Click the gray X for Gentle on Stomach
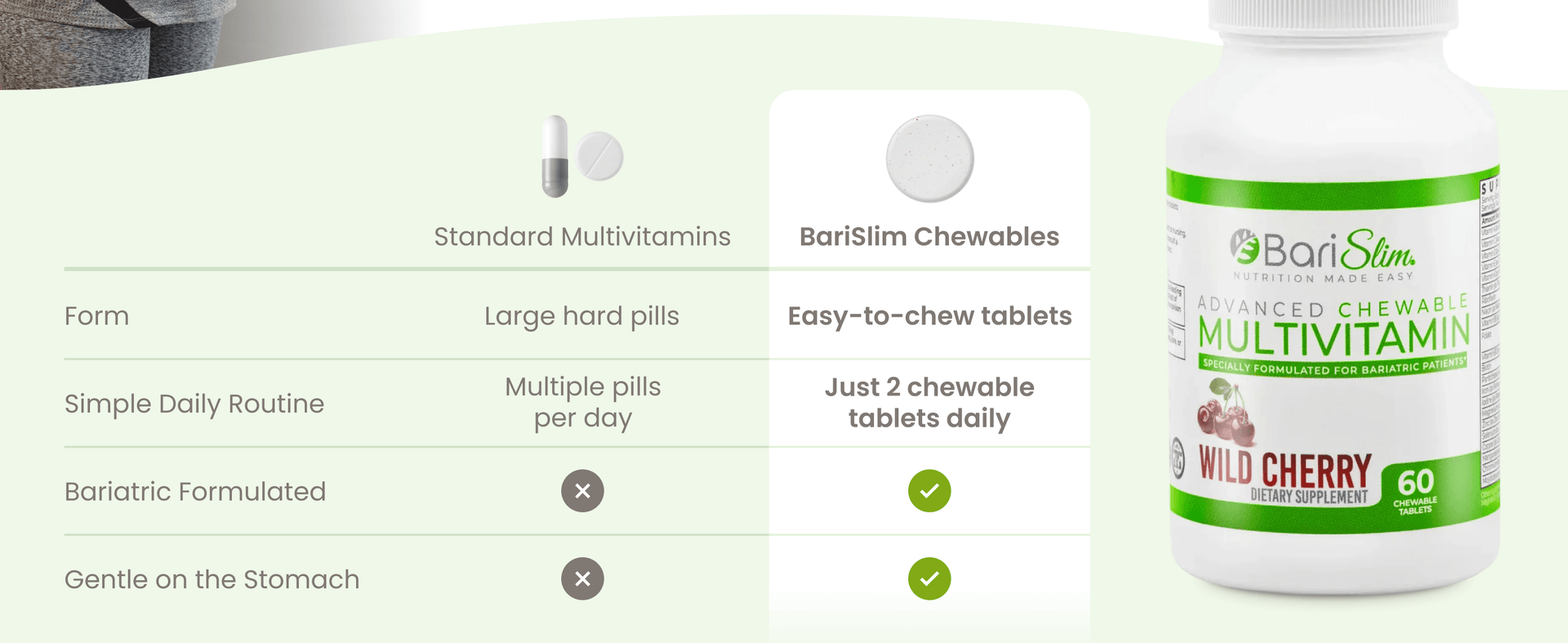Screen dimensions: 1568x643 coord(582,578)
